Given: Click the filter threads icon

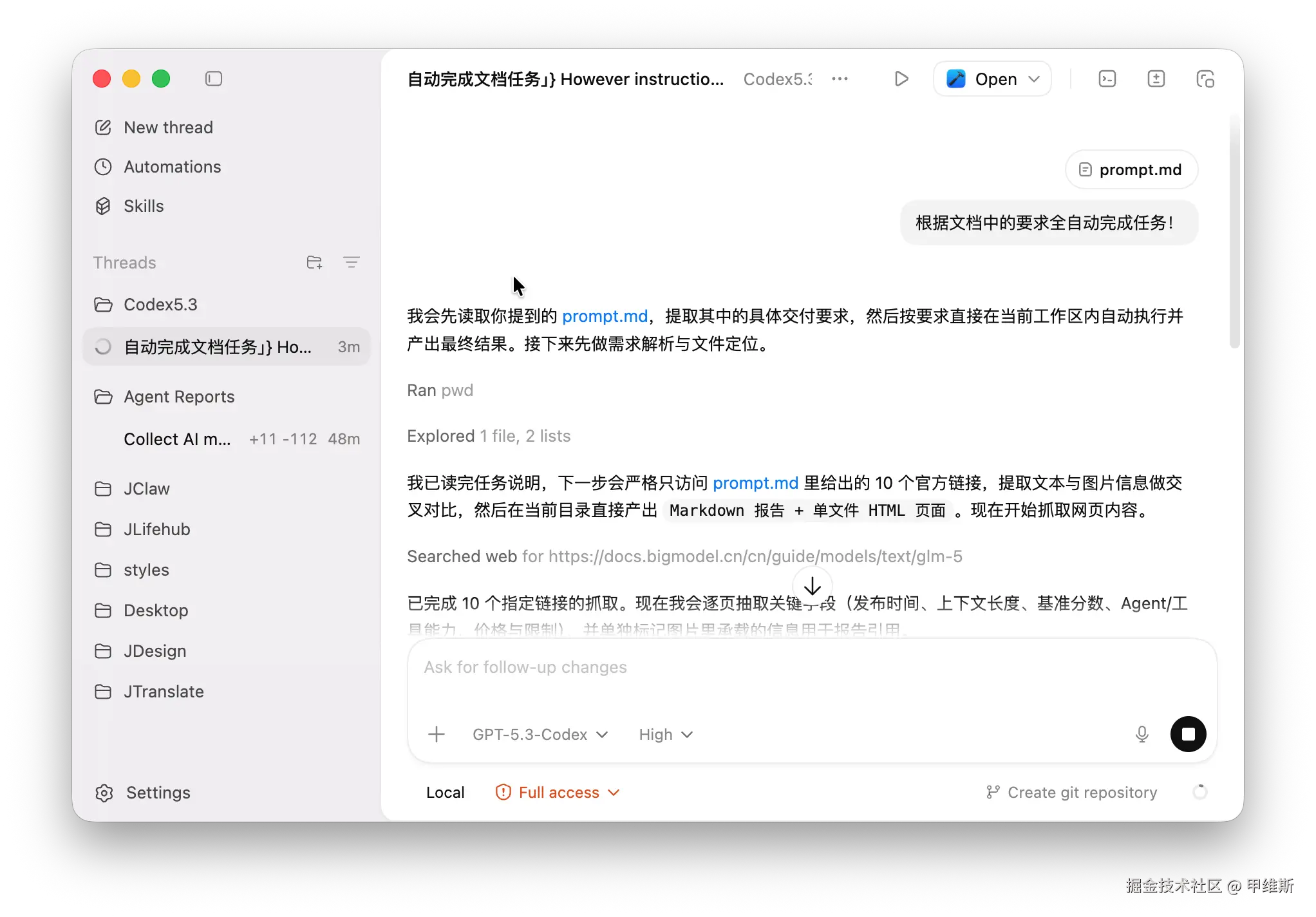Looking at the screenshot, I should 351,262.
